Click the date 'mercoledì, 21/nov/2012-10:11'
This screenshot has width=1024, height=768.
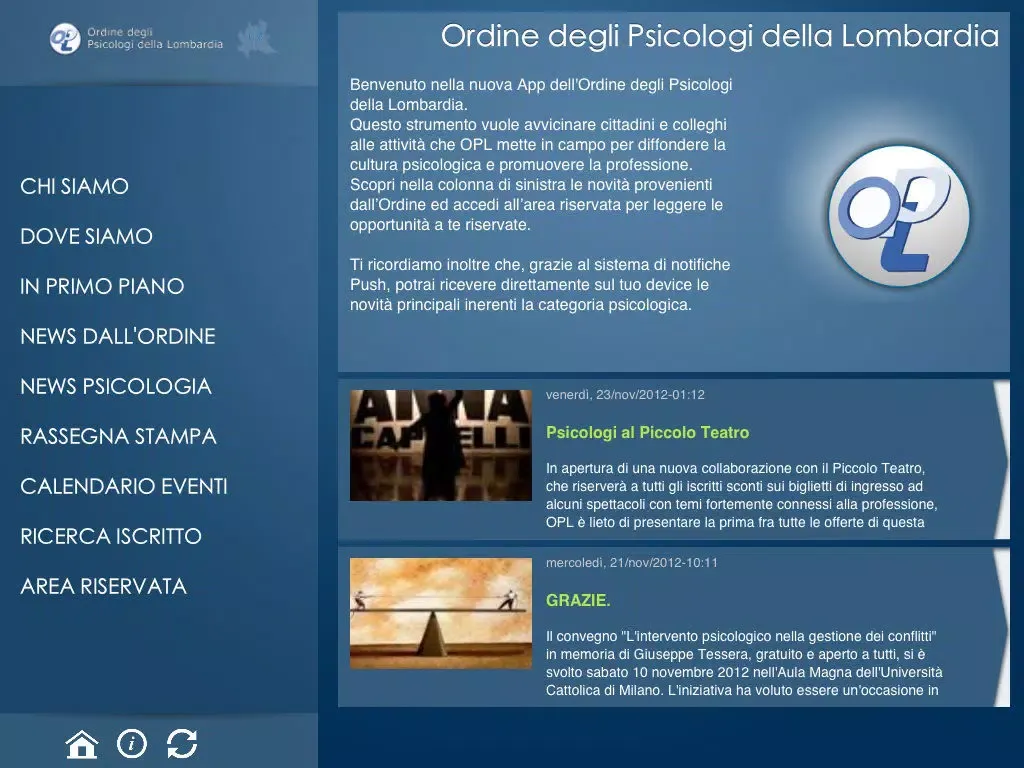pyautogui.click(x=632, y=562)
